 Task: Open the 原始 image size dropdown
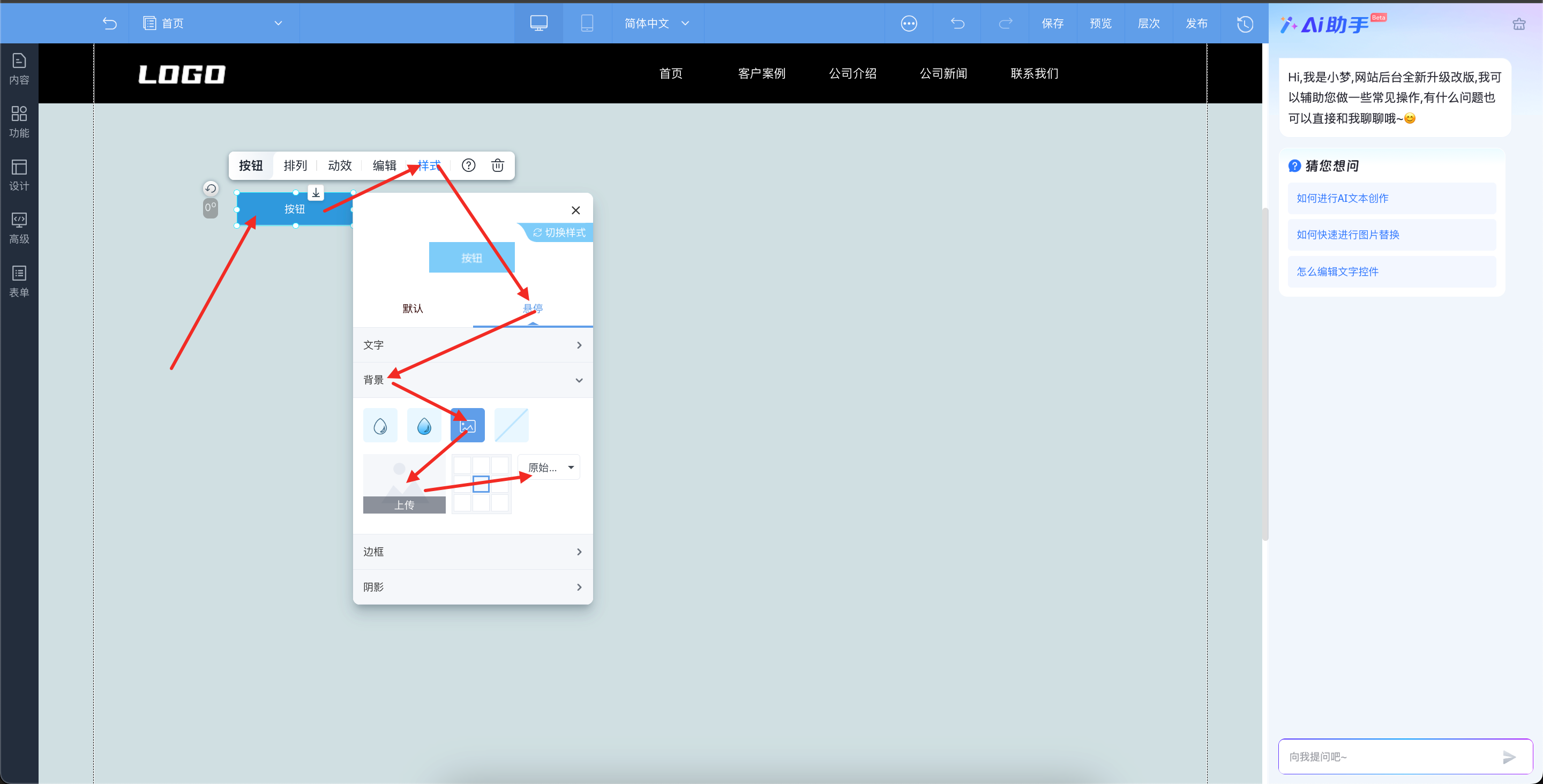(x=549, y=467)
